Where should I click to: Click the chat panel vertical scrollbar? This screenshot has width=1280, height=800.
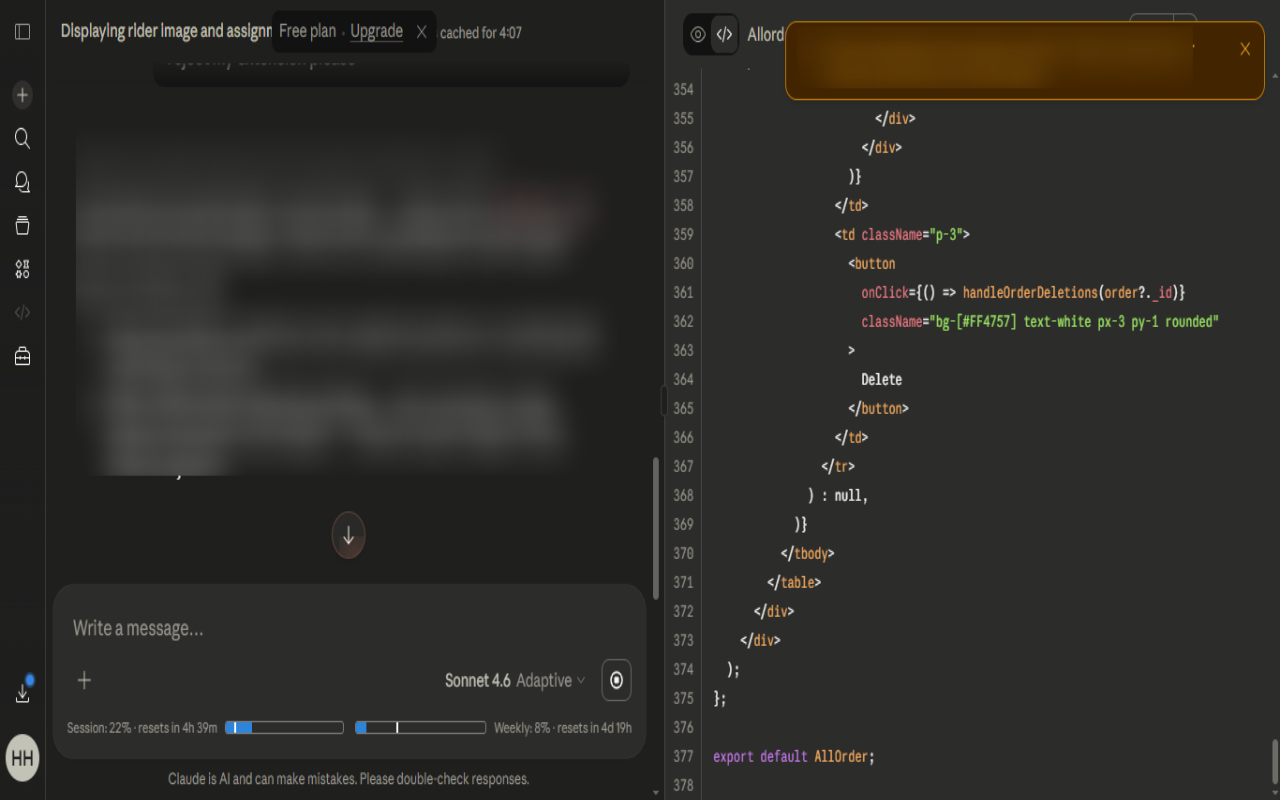tap(656, 528)
